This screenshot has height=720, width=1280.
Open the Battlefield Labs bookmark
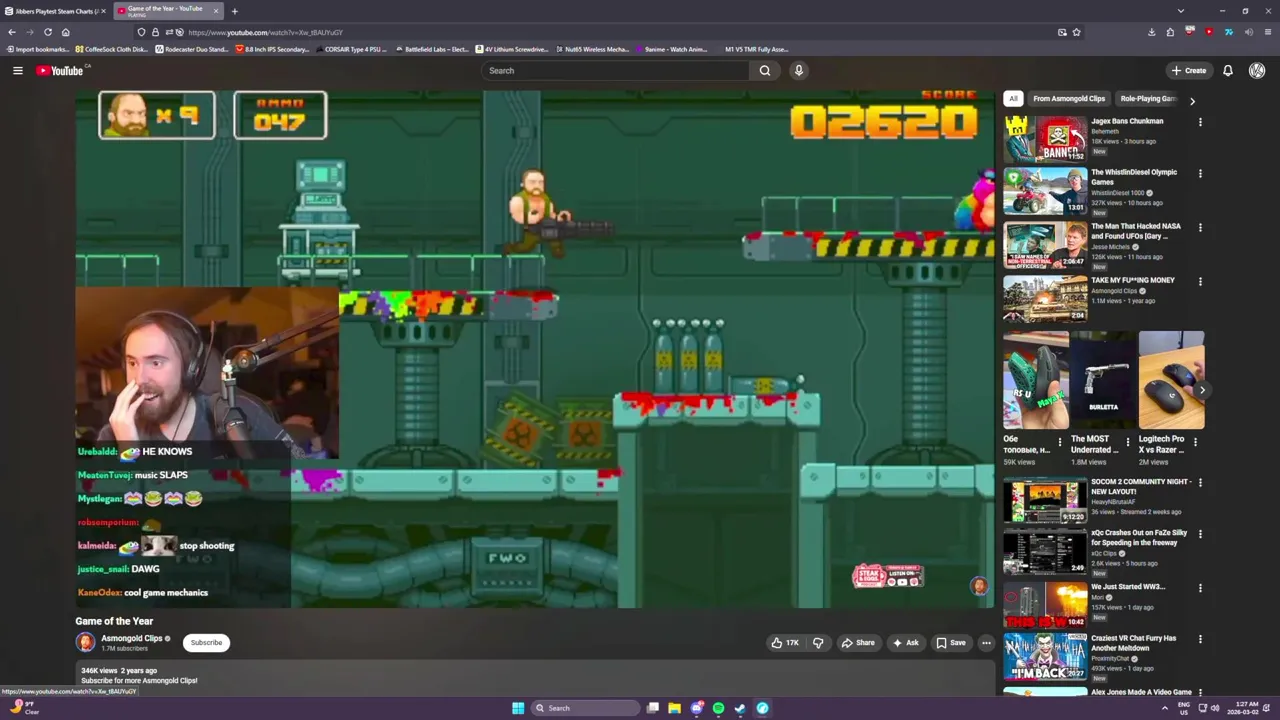click(x=432, y=49)
